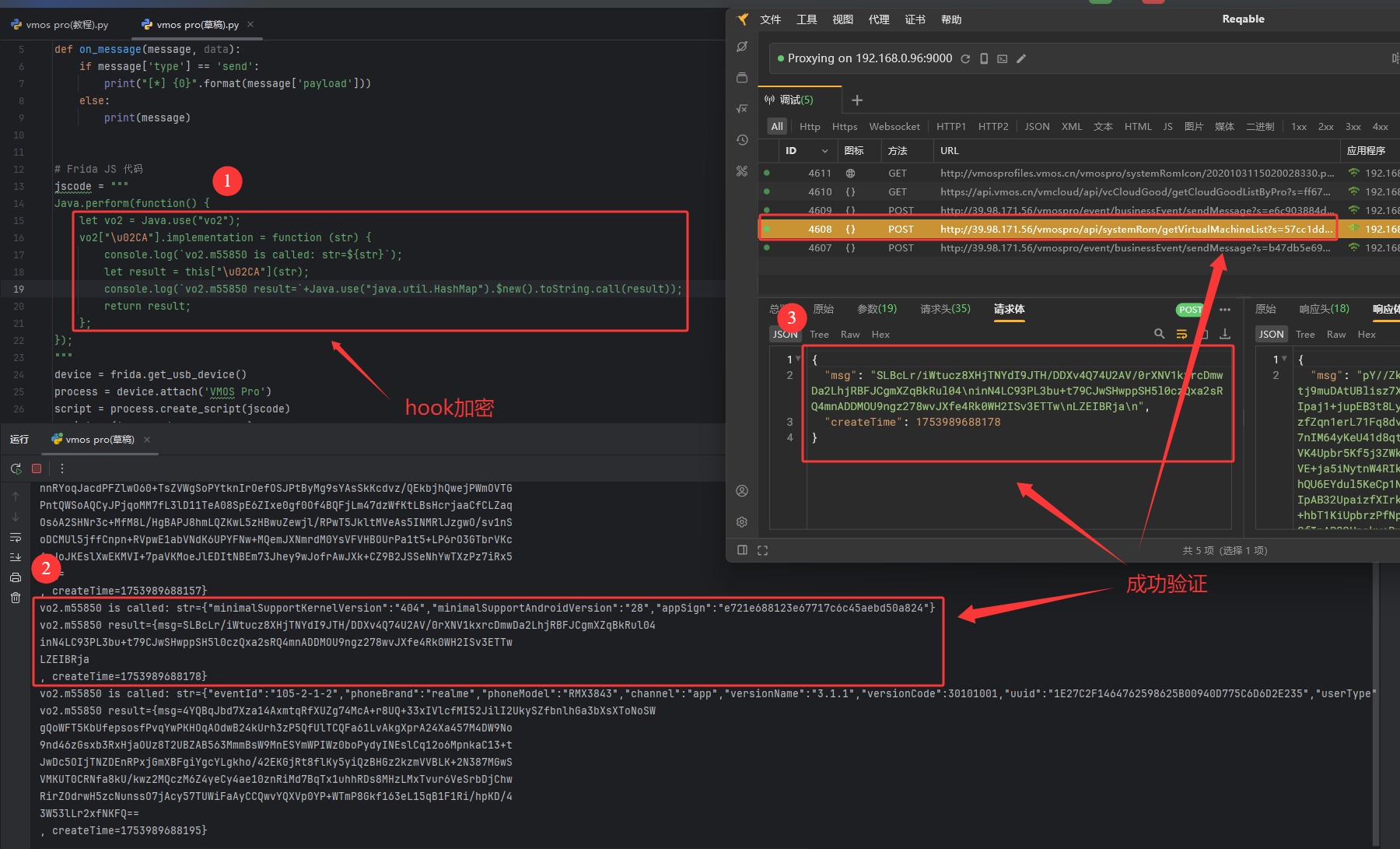Download the request body
Viewport: 1400px width, 849px height.
tap(1225, 334)
